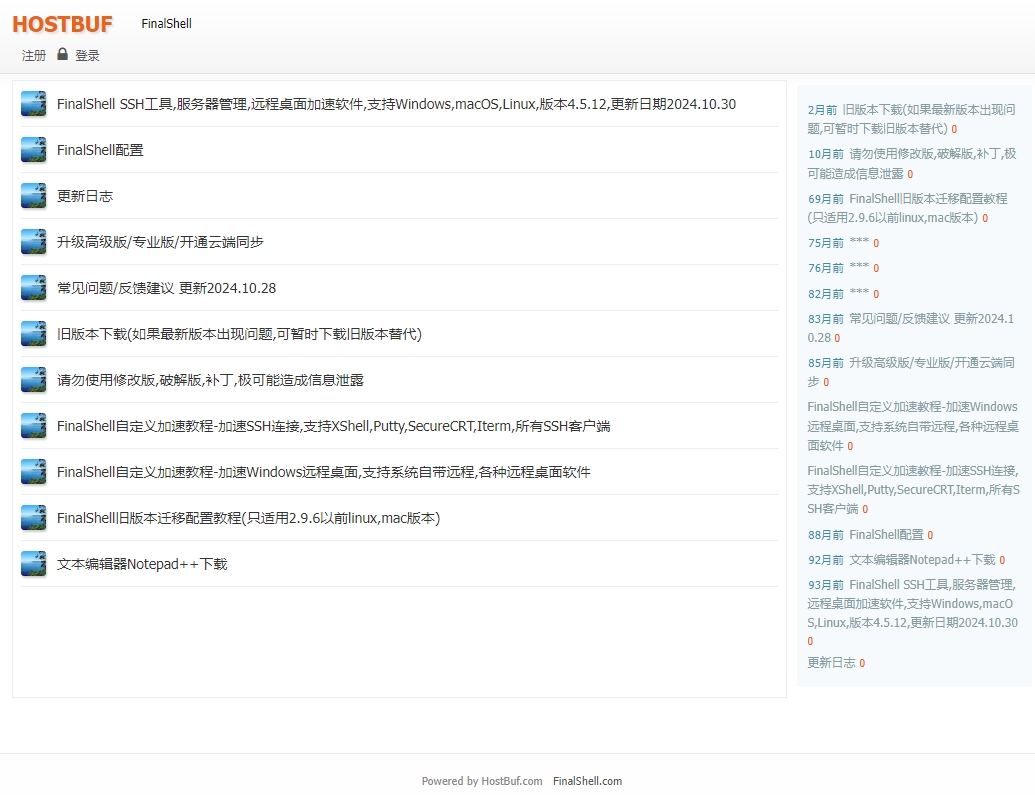Click the HOSTBUF logo
The height and width of the screenshot is (795, 1035).
coord(63,24)
